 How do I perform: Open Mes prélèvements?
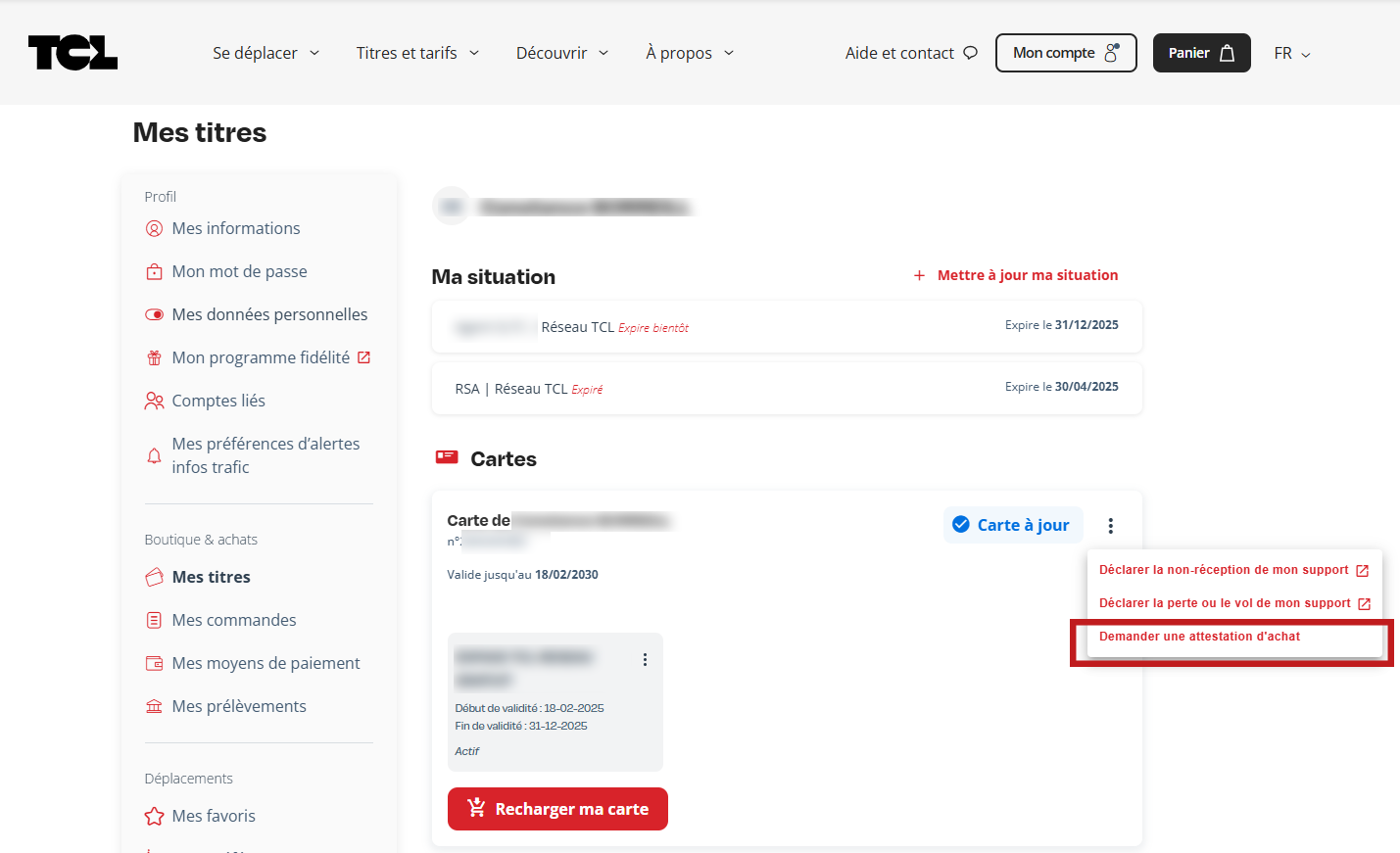[238, 706]
